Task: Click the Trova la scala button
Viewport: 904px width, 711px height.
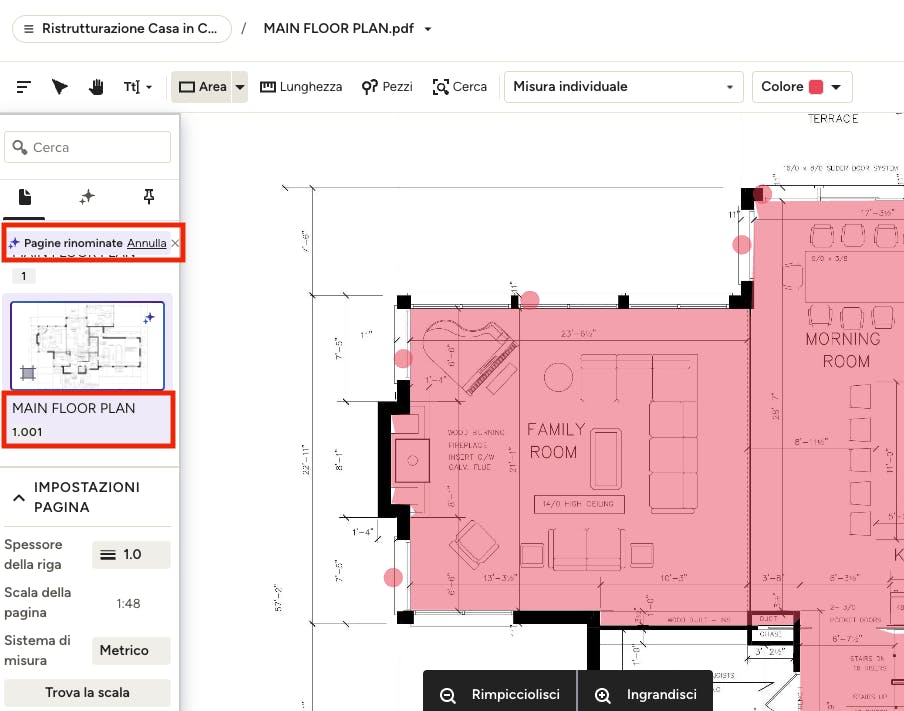Action: pos(88,693)
